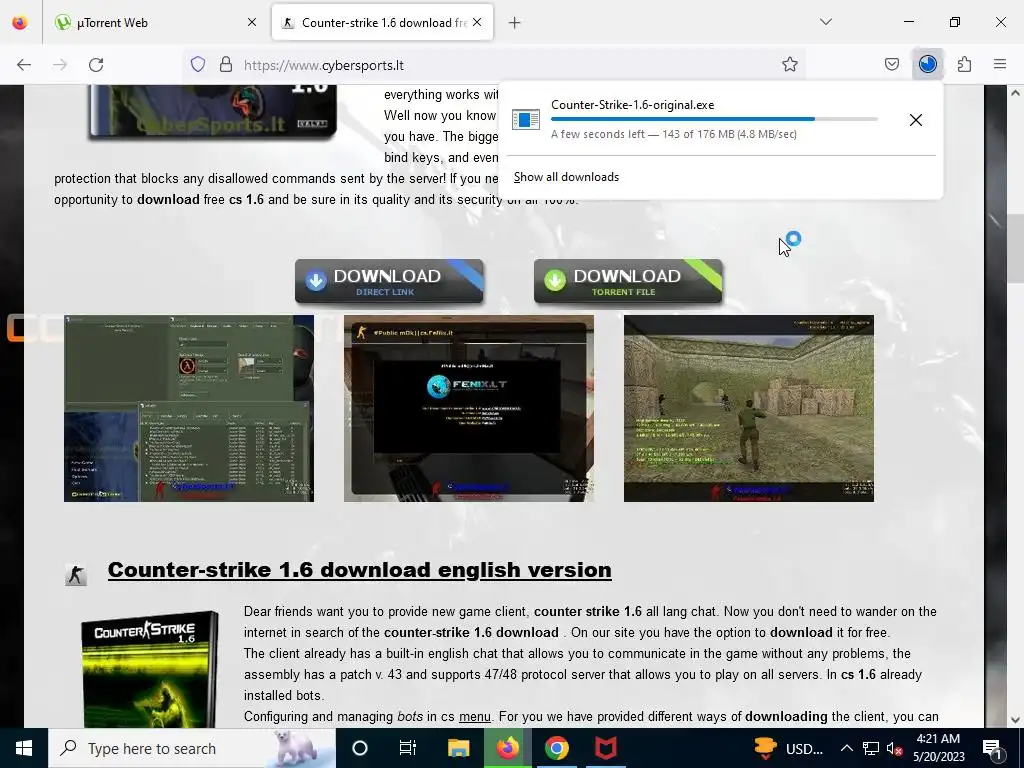The image size is (1024, 768).
Task: Click the CS soldier icon beside heading
Action: (x=76, y=575)
